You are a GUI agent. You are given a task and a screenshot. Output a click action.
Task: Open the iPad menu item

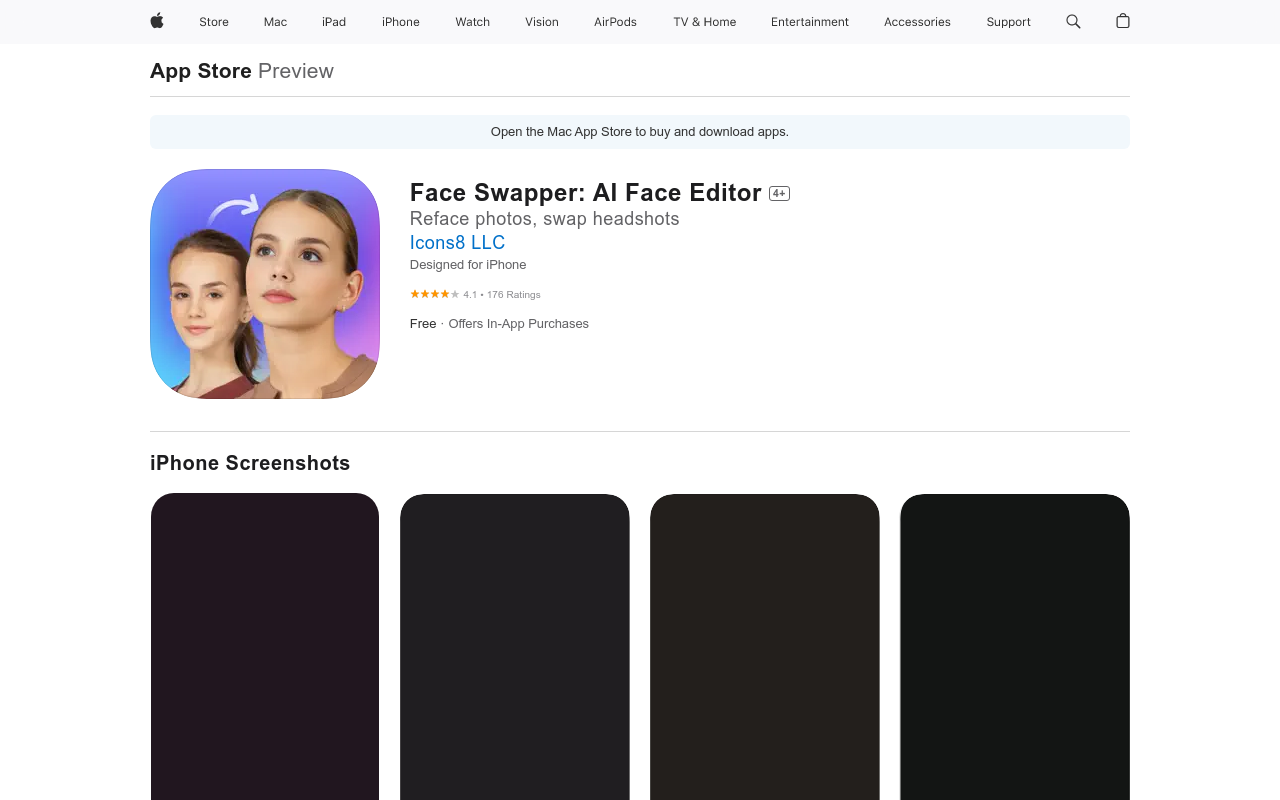(x=334, y=22)
